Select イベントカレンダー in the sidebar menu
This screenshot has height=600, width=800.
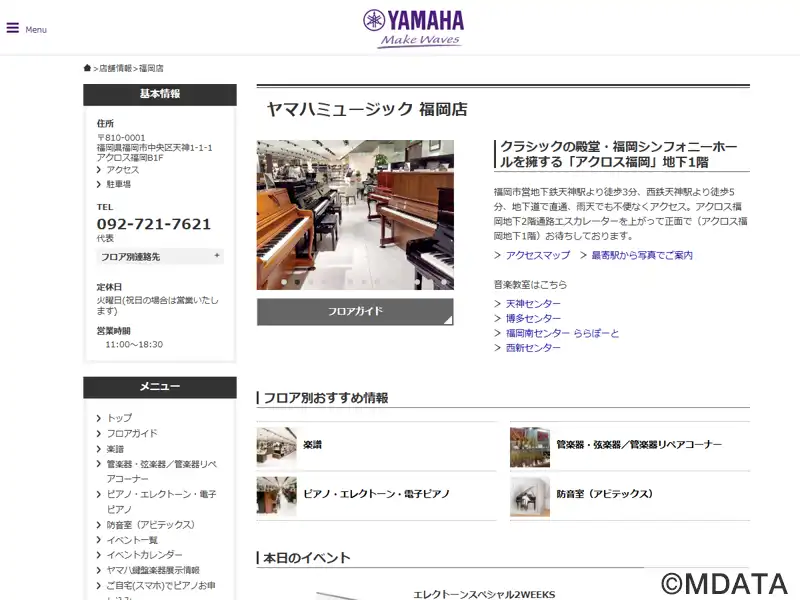pos(144,555)
